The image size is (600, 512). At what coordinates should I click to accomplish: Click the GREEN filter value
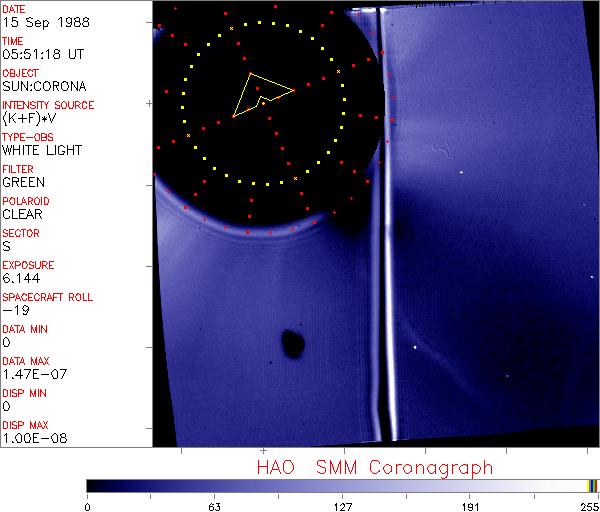tap(23, 183)
